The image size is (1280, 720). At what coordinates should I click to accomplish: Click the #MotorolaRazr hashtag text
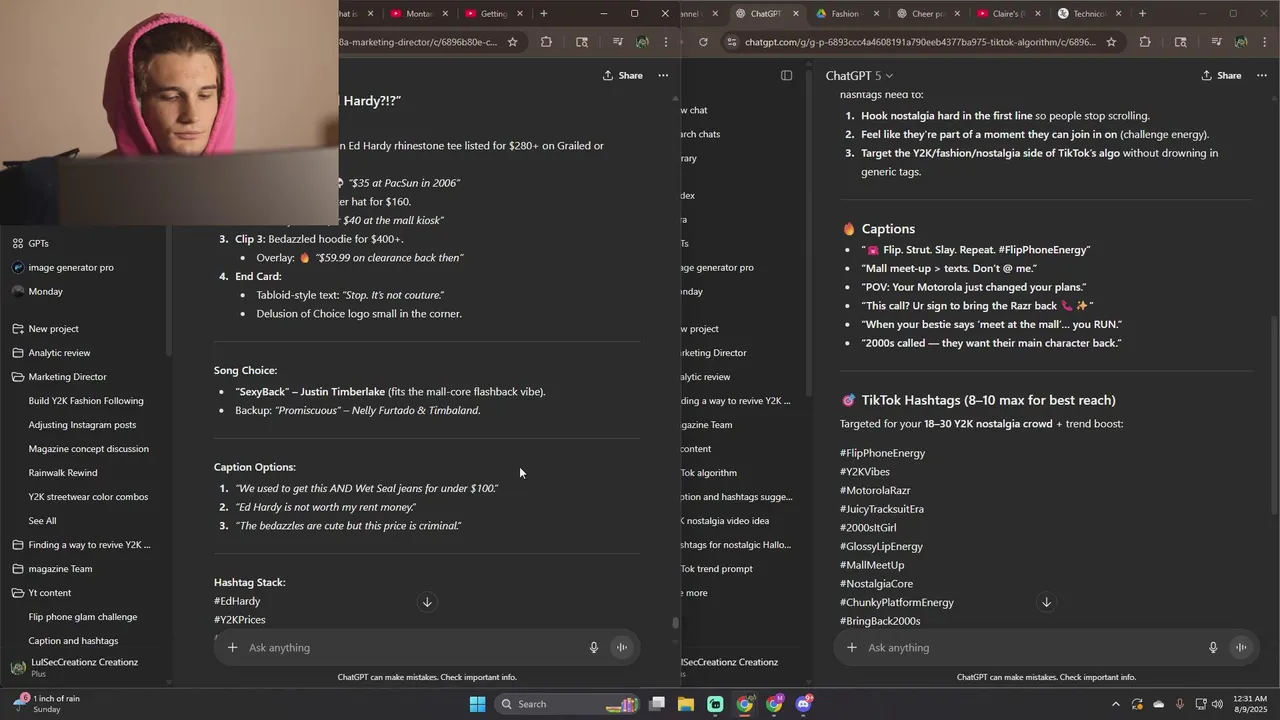(875, 491)
